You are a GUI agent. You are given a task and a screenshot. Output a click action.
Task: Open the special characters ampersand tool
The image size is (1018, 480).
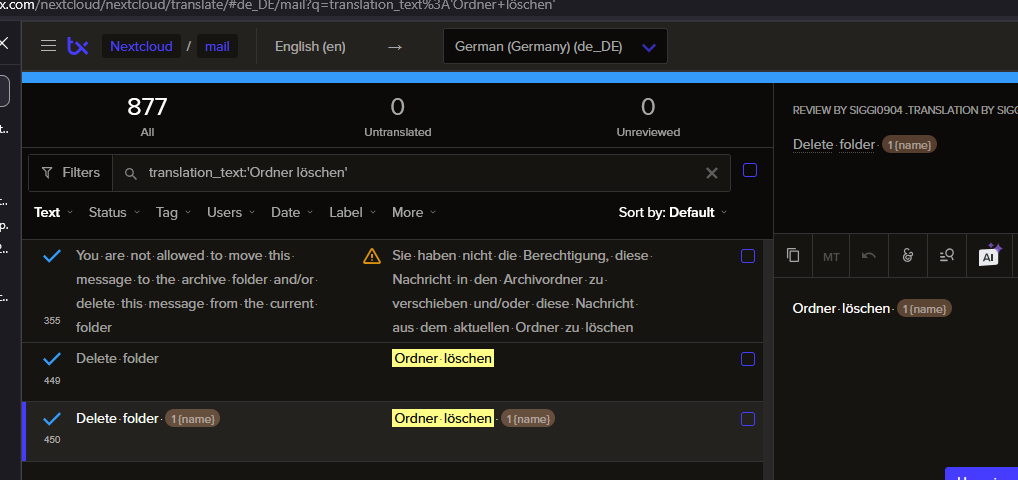click(x=908, y=256)
